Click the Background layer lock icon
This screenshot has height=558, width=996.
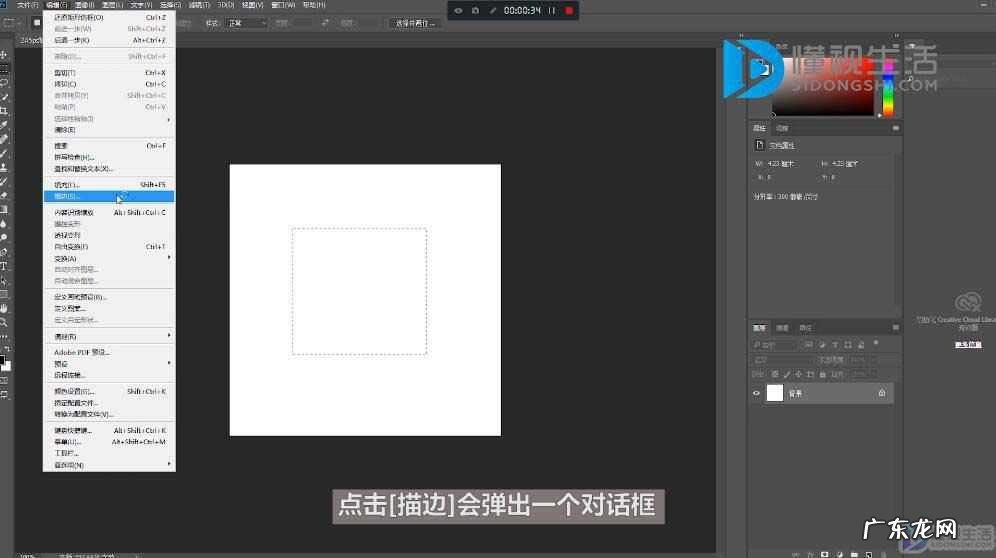point(882,393)
